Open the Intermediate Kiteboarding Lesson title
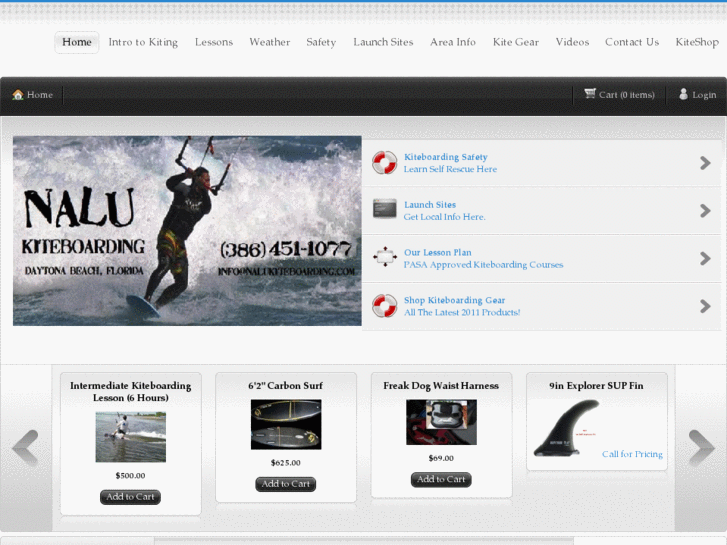 pyautogui.click(x=130, y=391)
